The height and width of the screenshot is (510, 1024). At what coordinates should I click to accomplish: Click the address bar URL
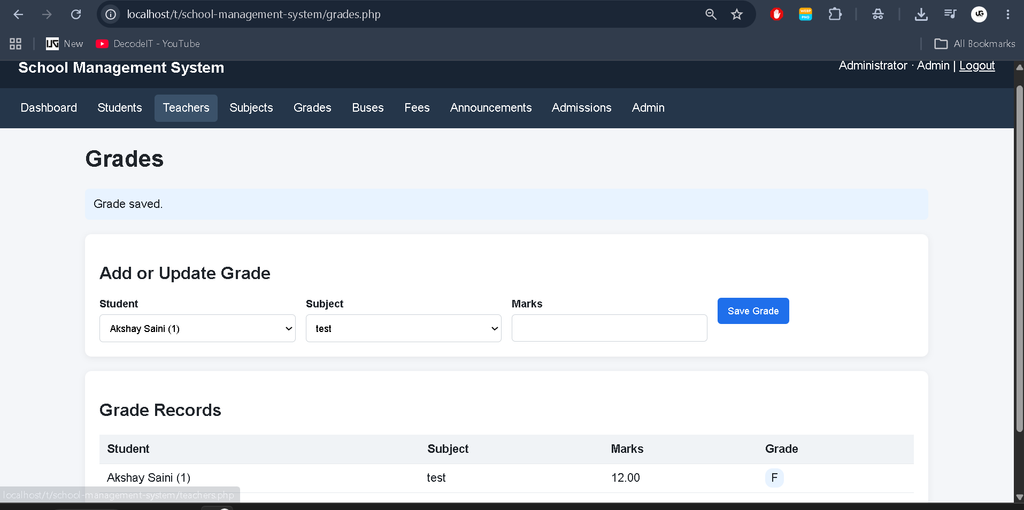pos(253,14)
